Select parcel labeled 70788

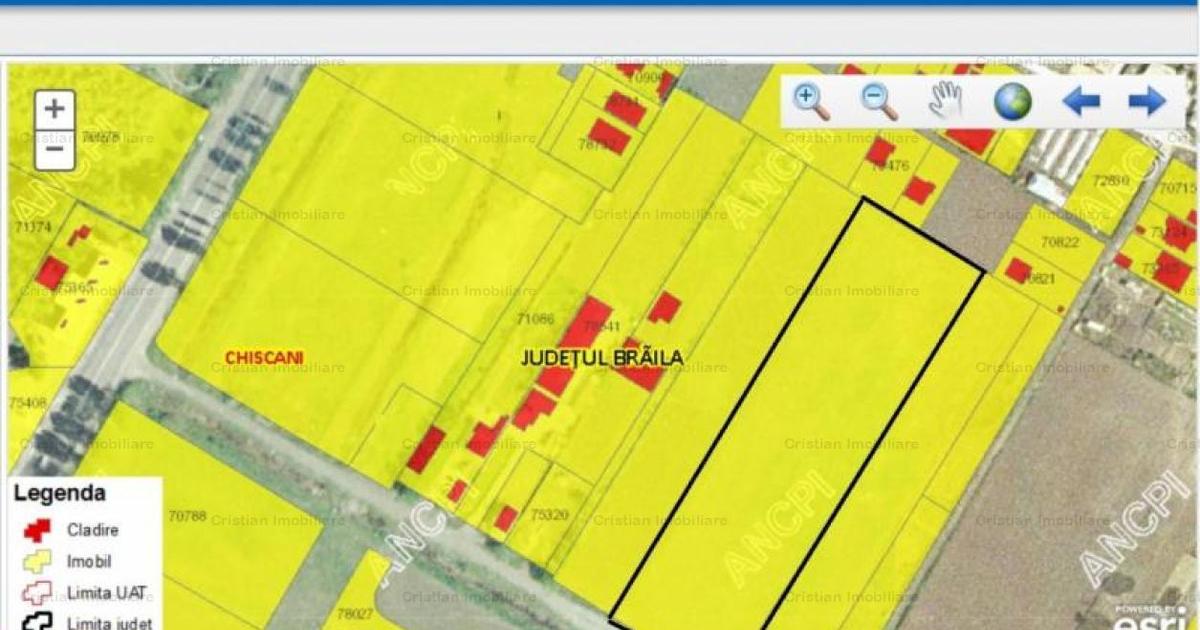188,517
